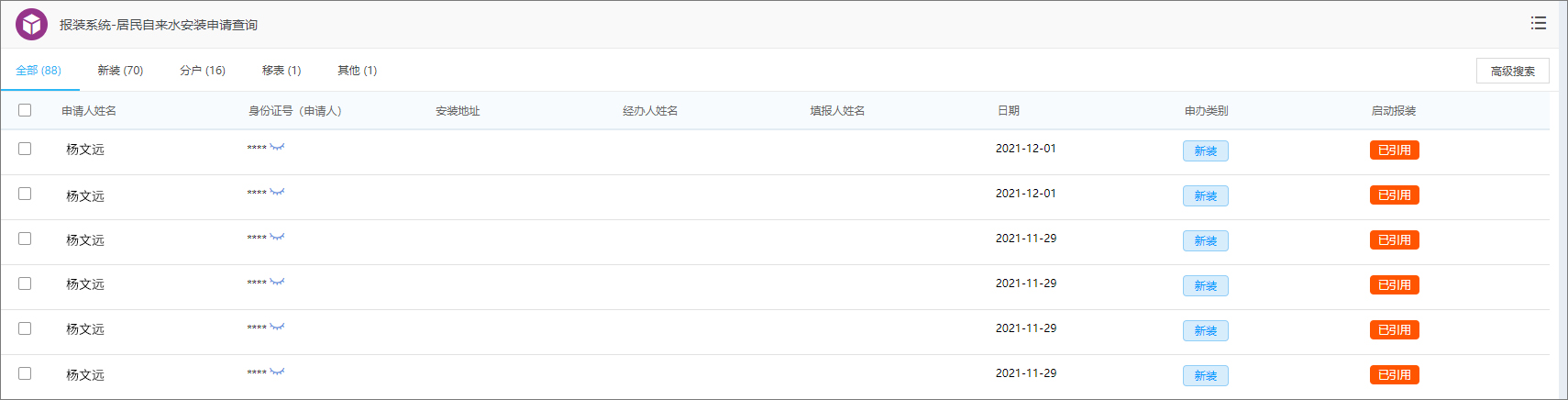Screen dimensions: 1568x400
Task: Click 已引用 button in first row
Action: 1394,150
